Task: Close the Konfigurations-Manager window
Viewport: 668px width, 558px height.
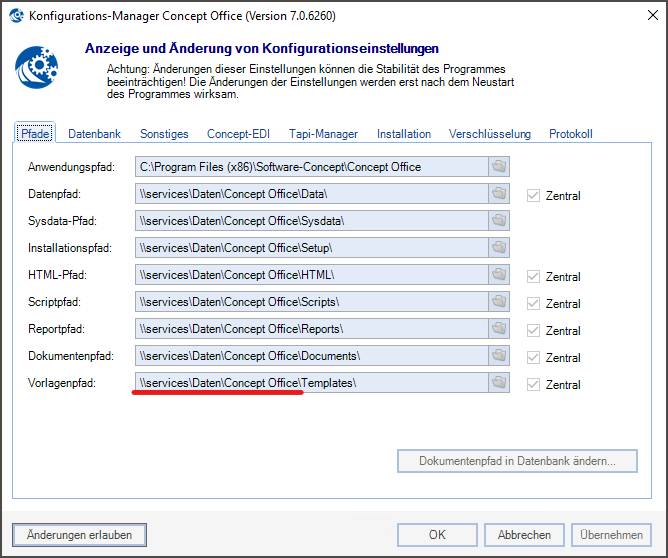Action: (x=652, y=15)
